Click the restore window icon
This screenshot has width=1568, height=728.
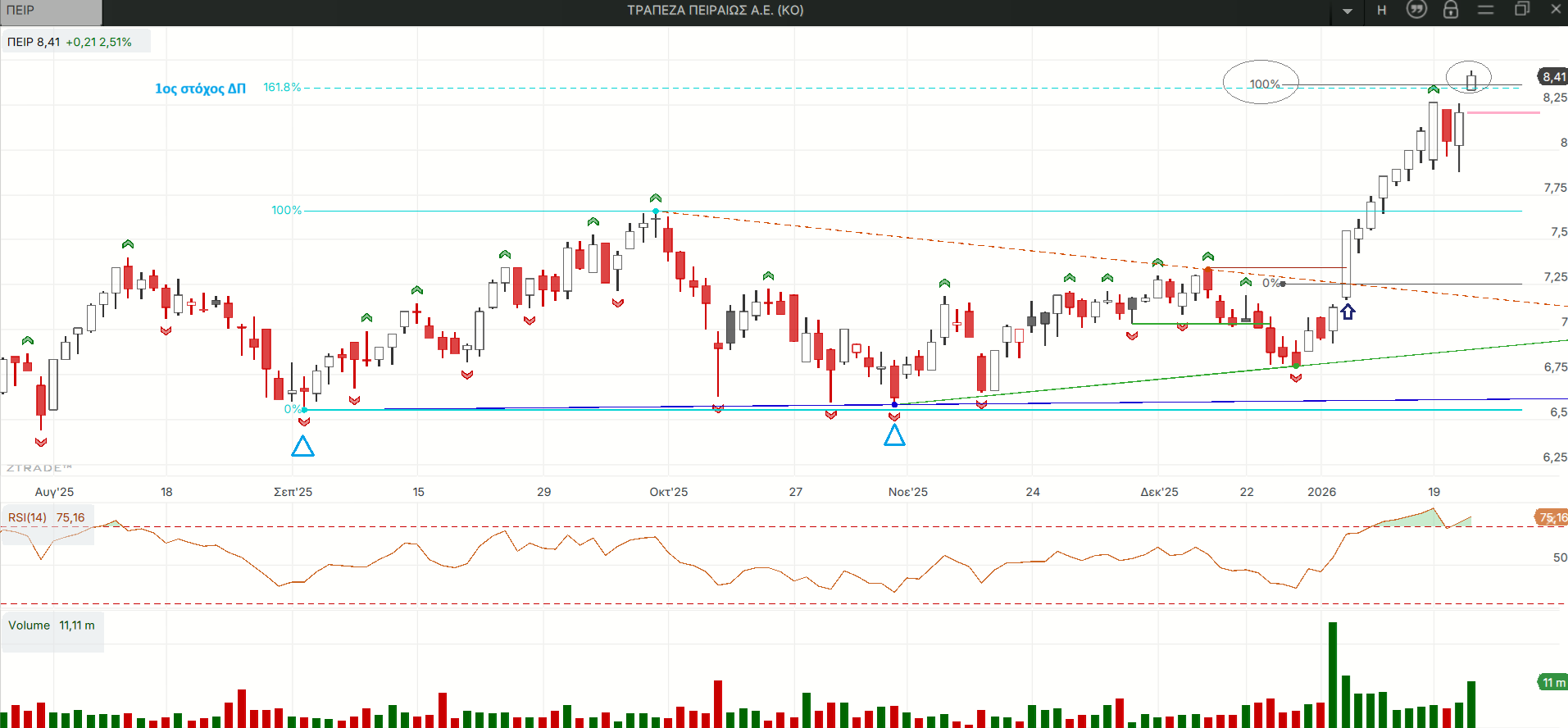[1521, 10]
